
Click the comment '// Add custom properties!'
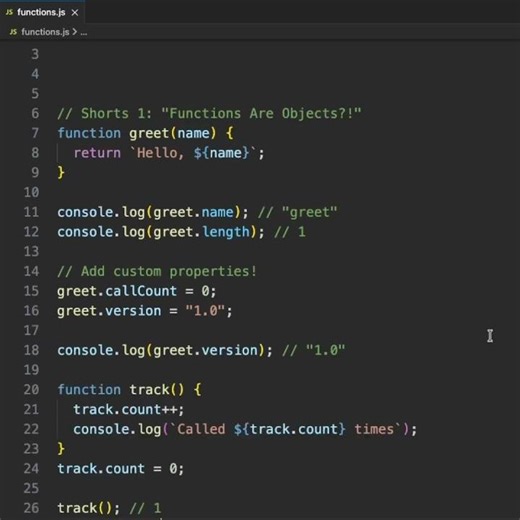pos(157,271)
